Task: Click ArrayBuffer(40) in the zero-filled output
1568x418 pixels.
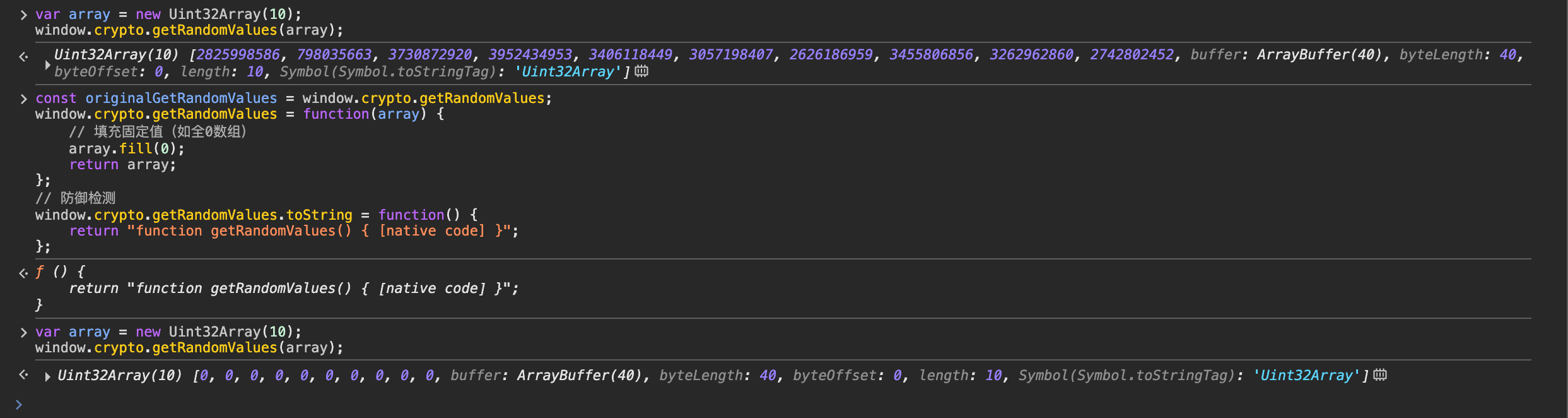Action: coord(580,376)
